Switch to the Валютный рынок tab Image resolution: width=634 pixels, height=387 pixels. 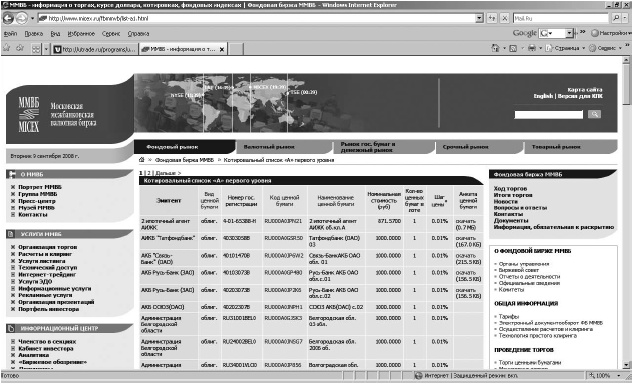coord(269,147)
